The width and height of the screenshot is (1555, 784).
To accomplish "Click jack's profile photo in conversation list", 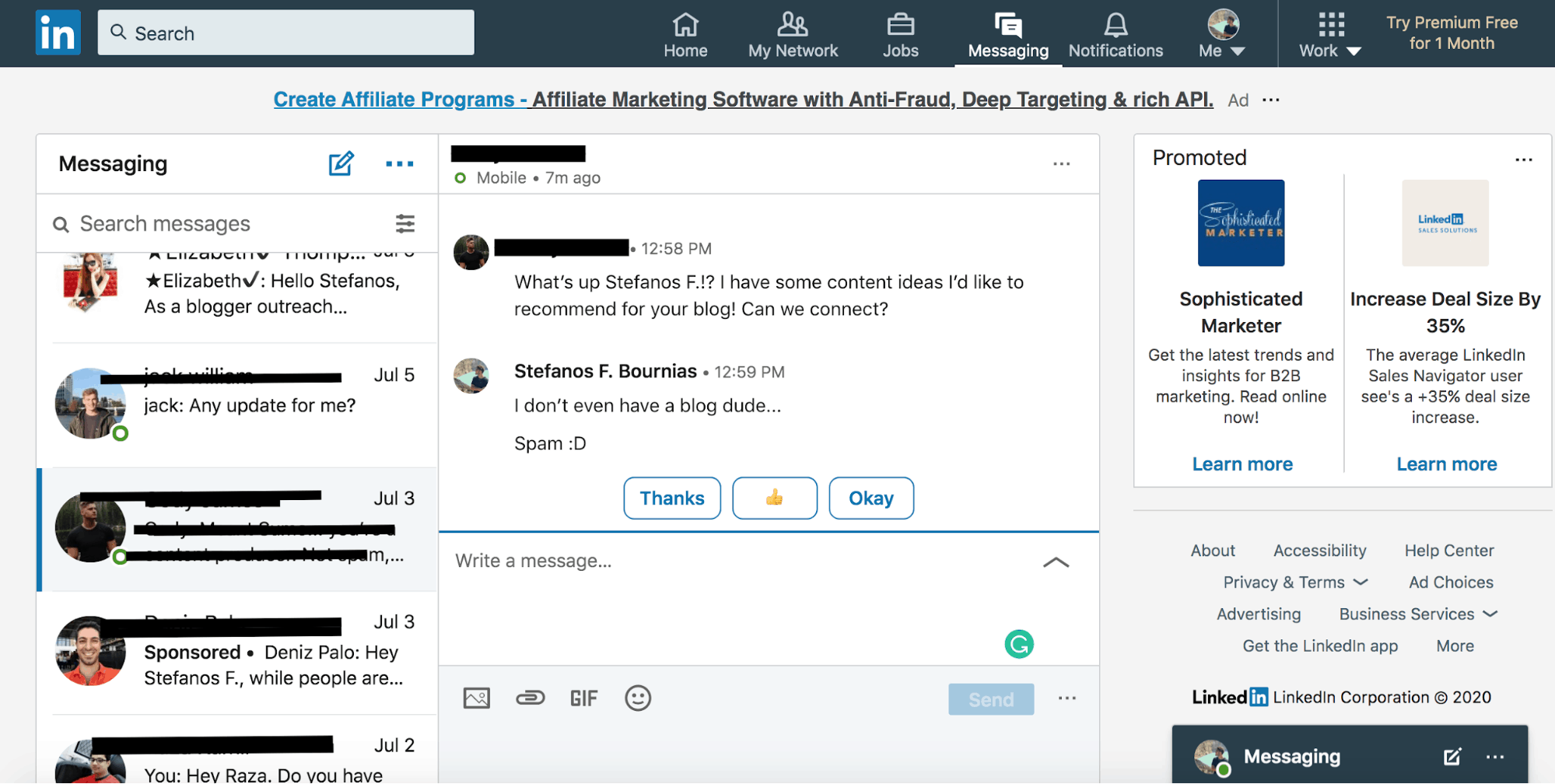I will click(x=90, y=404).
